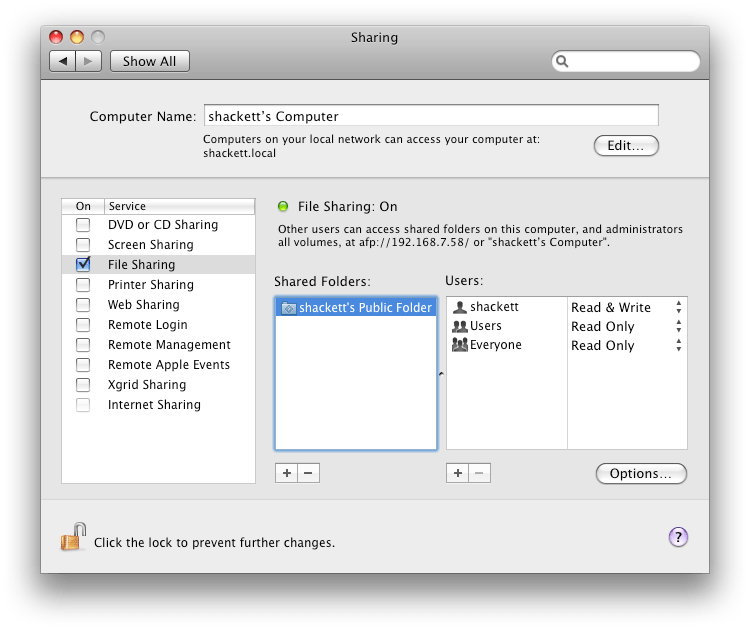Enable DVD or CD Sharing checkbox
Image resolution: width=750 pixels, height=629 pixels.
click(x=83, y=224)
